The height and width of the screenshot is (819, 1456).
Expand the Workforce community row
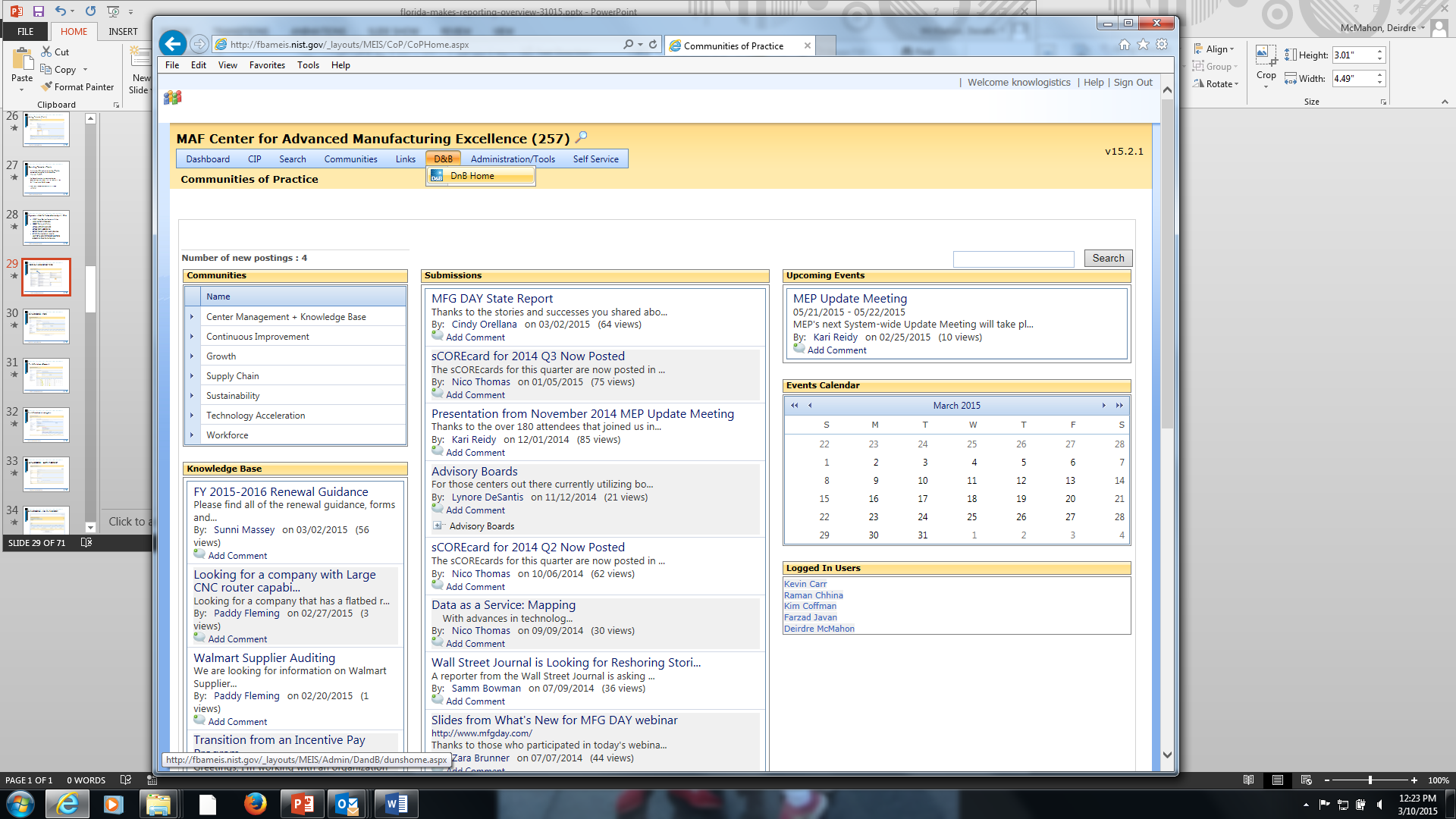pos(192,435)
